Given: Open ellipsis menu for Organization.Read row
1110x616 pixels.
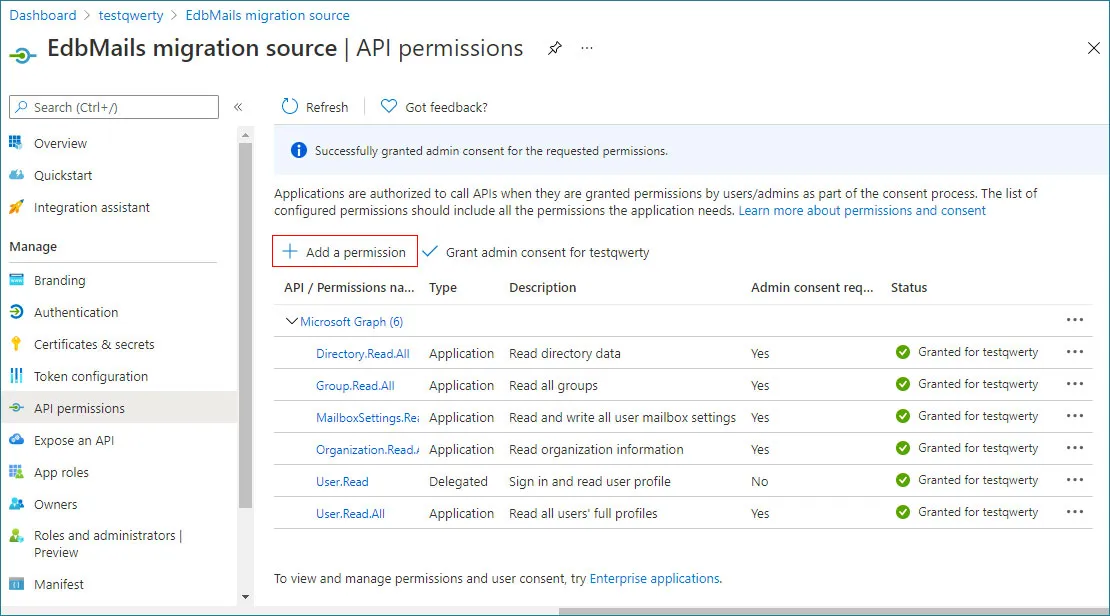Looking at the screenshot, I should click(1075, 447).
